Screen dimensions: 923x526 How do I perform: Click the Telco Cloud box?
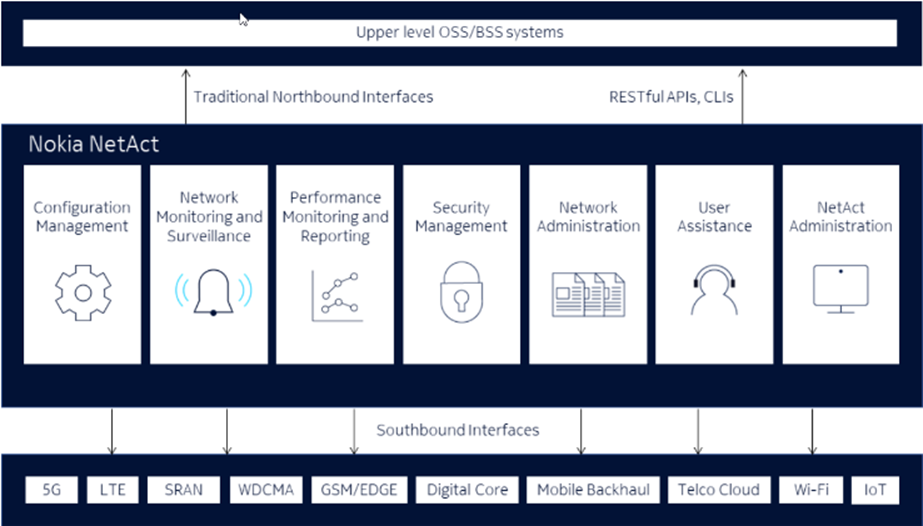click(718, 490)
